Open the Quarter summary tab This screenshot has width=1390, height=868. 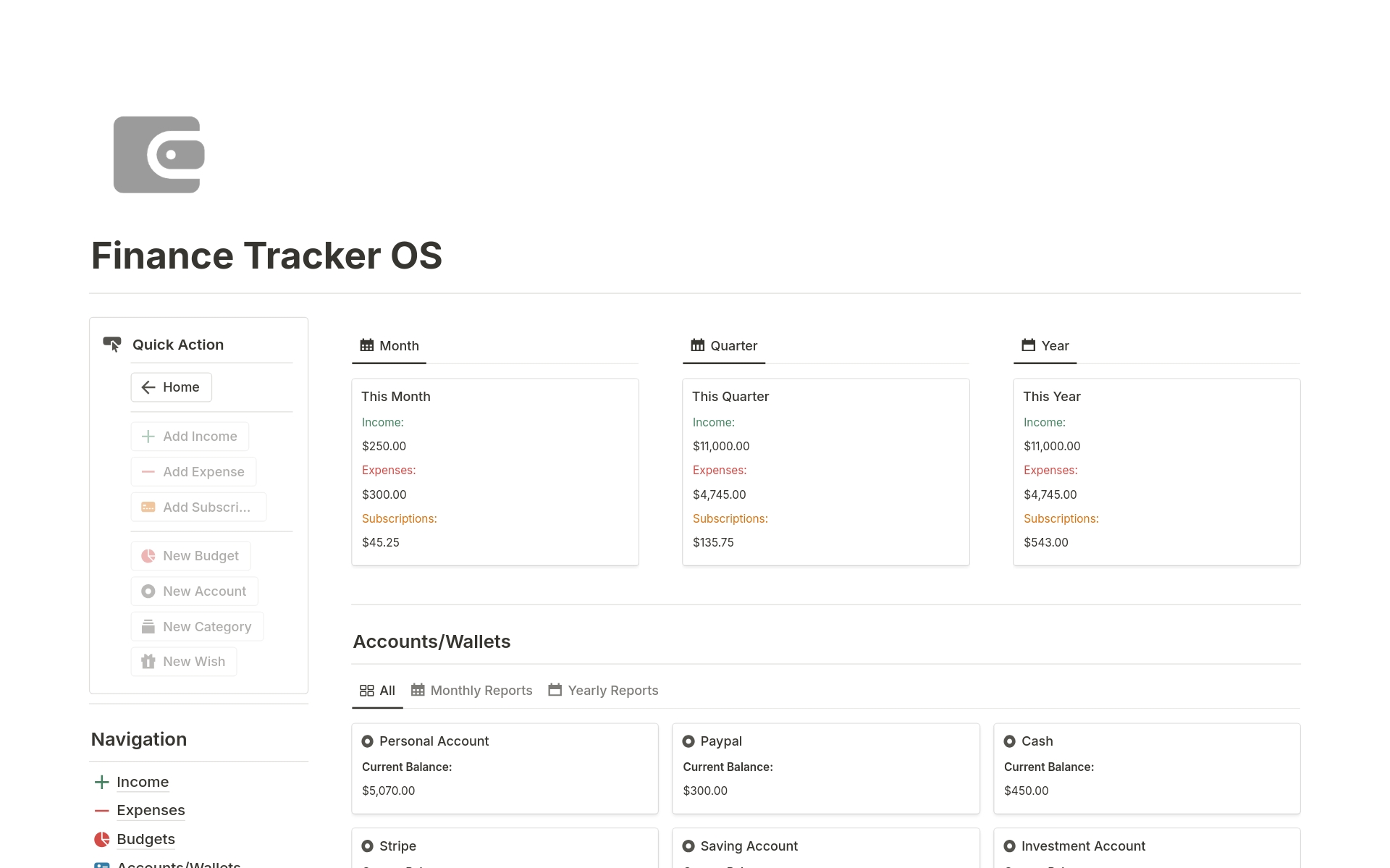click(x=724, y=346)
